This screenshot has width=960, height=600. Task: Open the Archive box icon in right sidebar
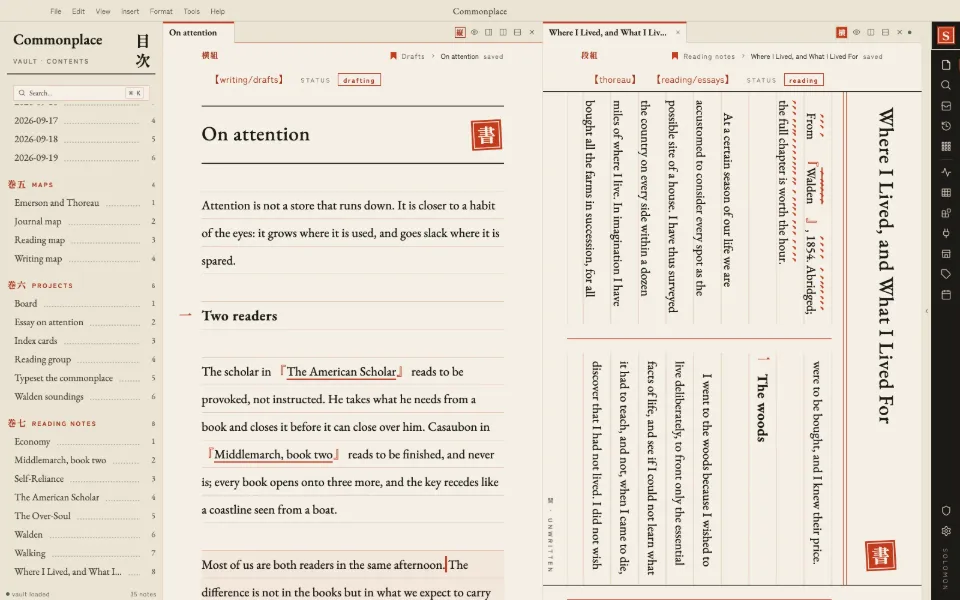pos(946,253)
